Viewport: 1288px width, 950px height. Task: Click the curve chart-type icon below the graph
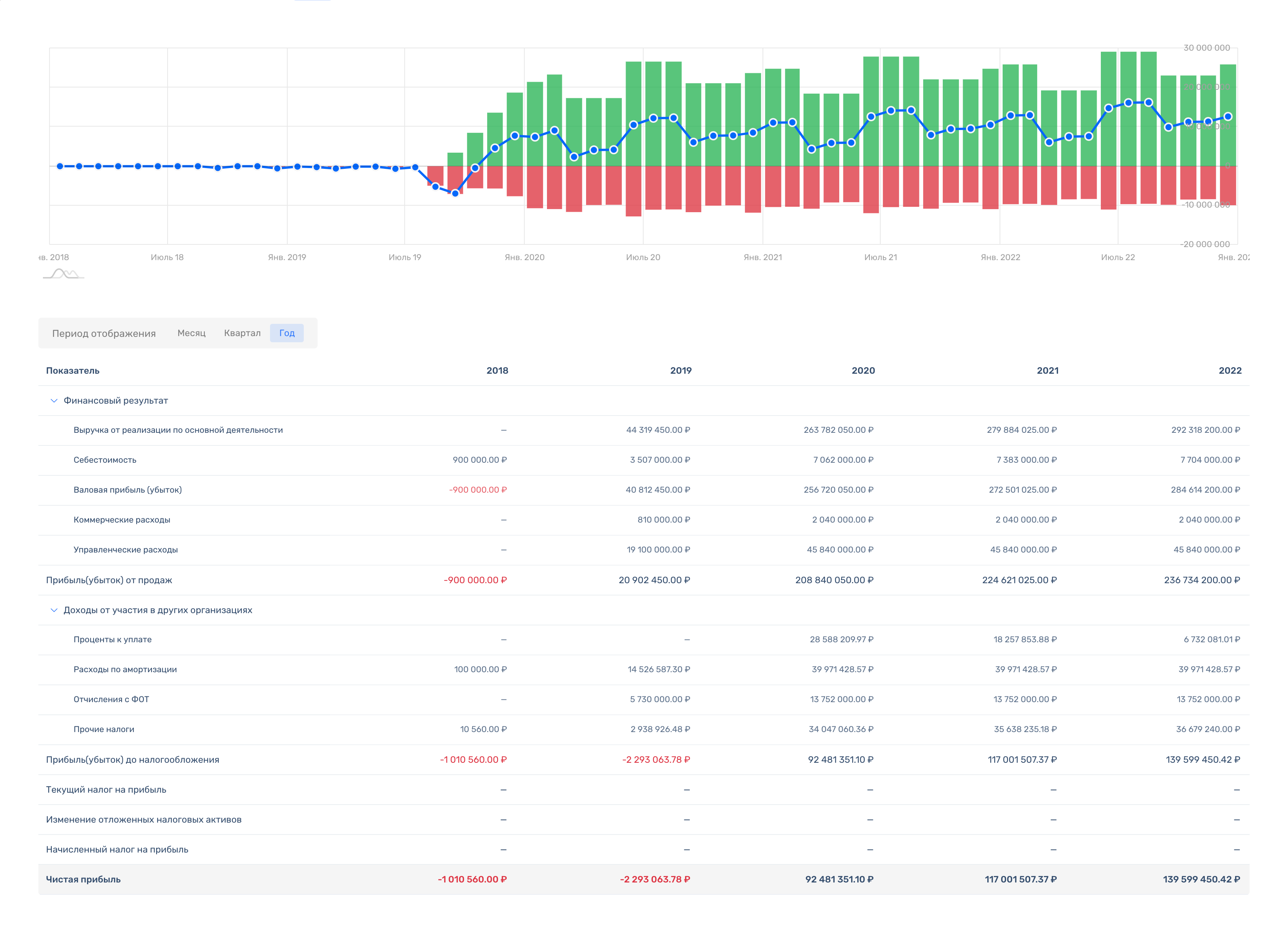pyautogui.click(x=63, y=274)
